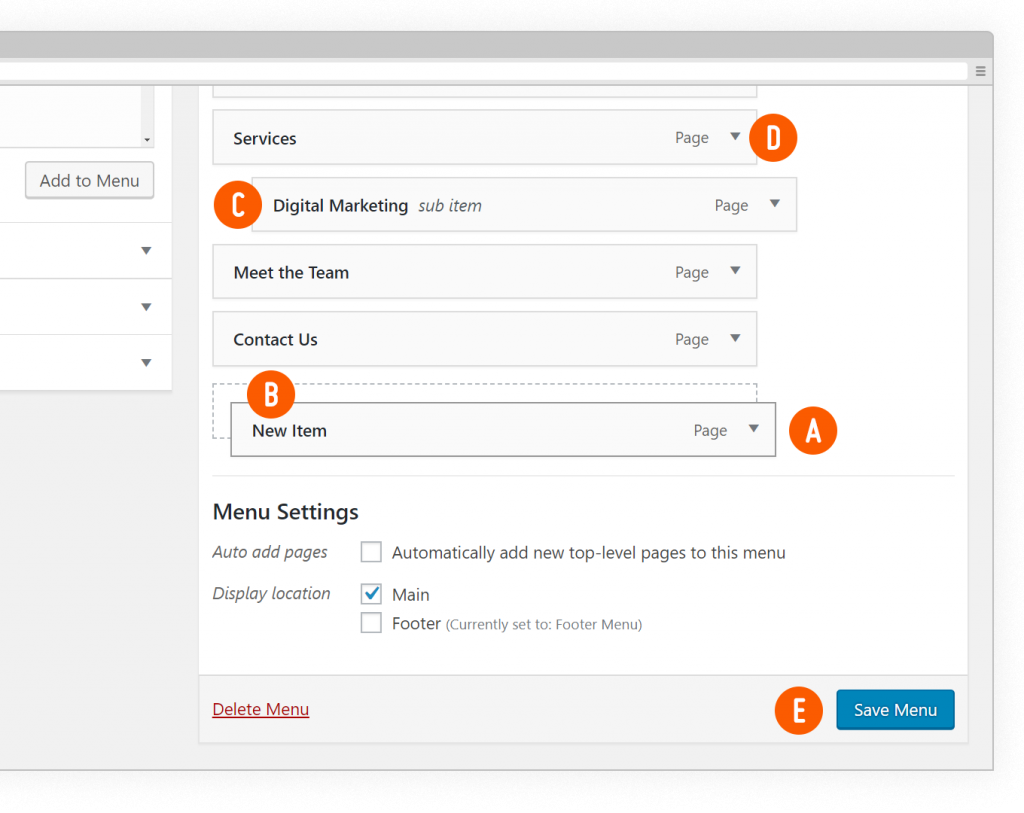Click the Delete Menu link
Viewport: 1024px width, 813px height.
click(x=261, y=709)
